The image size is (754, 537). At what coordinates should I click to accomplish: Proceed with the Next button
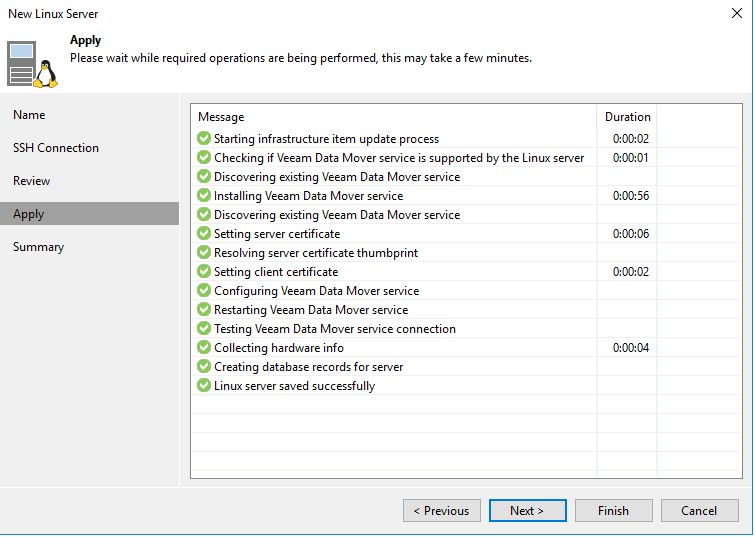pyautogui.click(x=528, y=511)
